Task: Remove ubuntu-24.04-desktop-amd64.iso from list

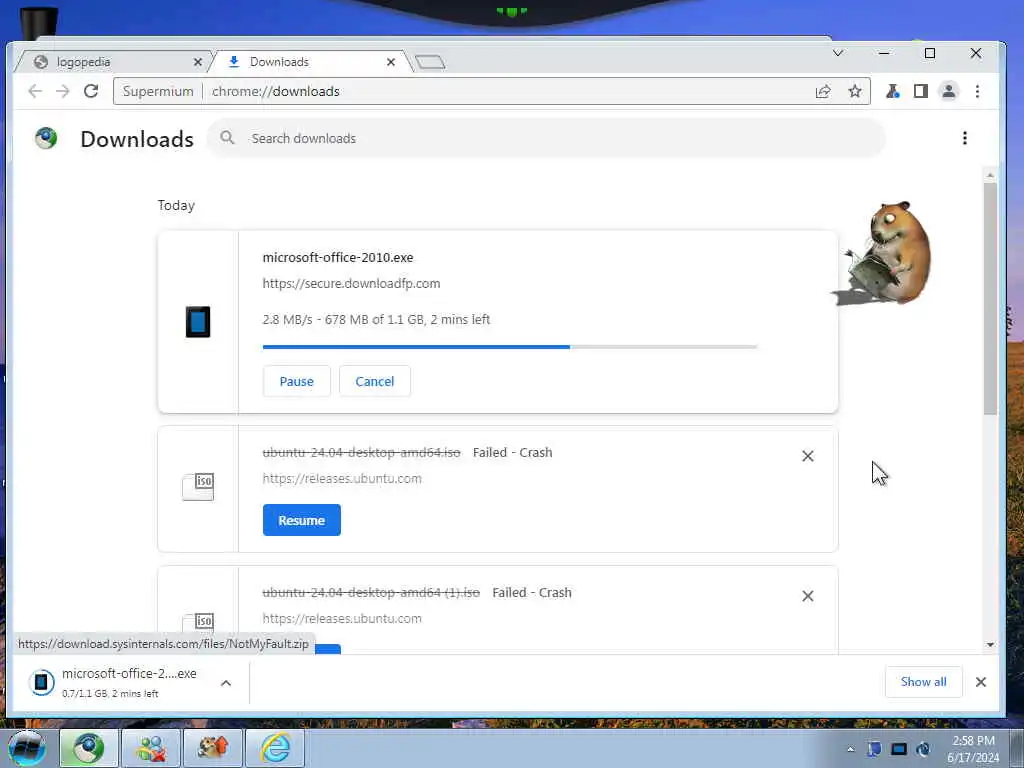Action: click(808, 456)
